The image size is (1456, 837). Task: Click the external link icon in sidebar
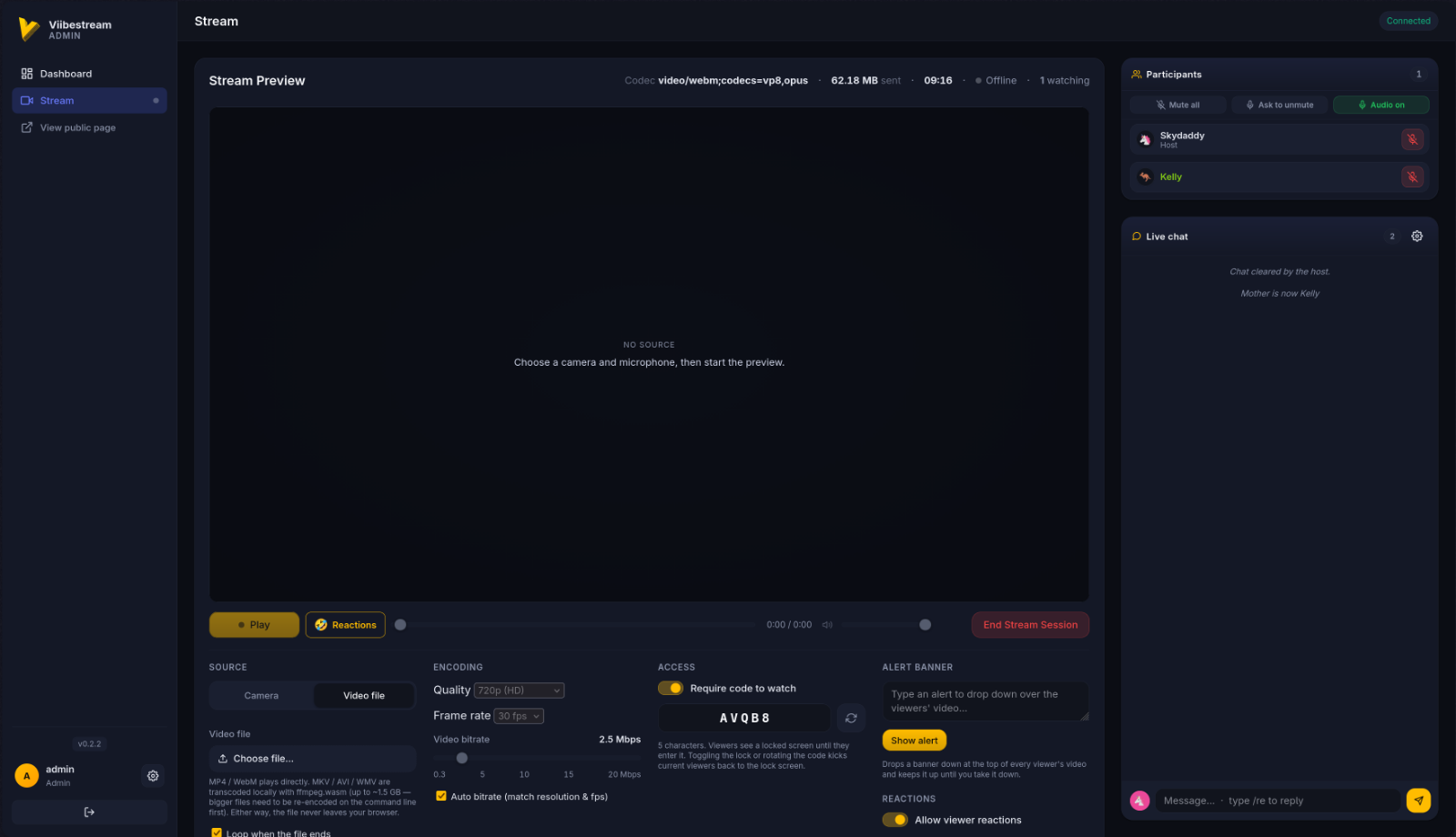(x=26, y=128)
